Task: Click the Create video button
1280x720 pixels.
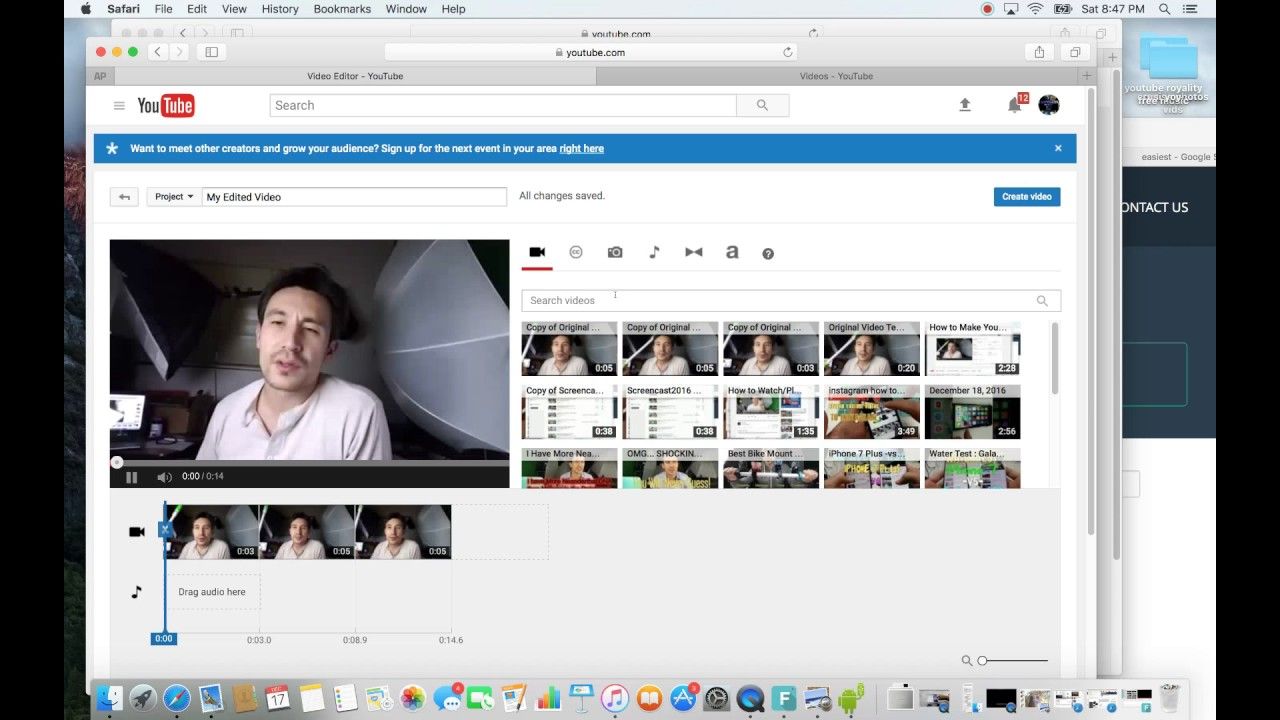Action: pos(1027,197)
